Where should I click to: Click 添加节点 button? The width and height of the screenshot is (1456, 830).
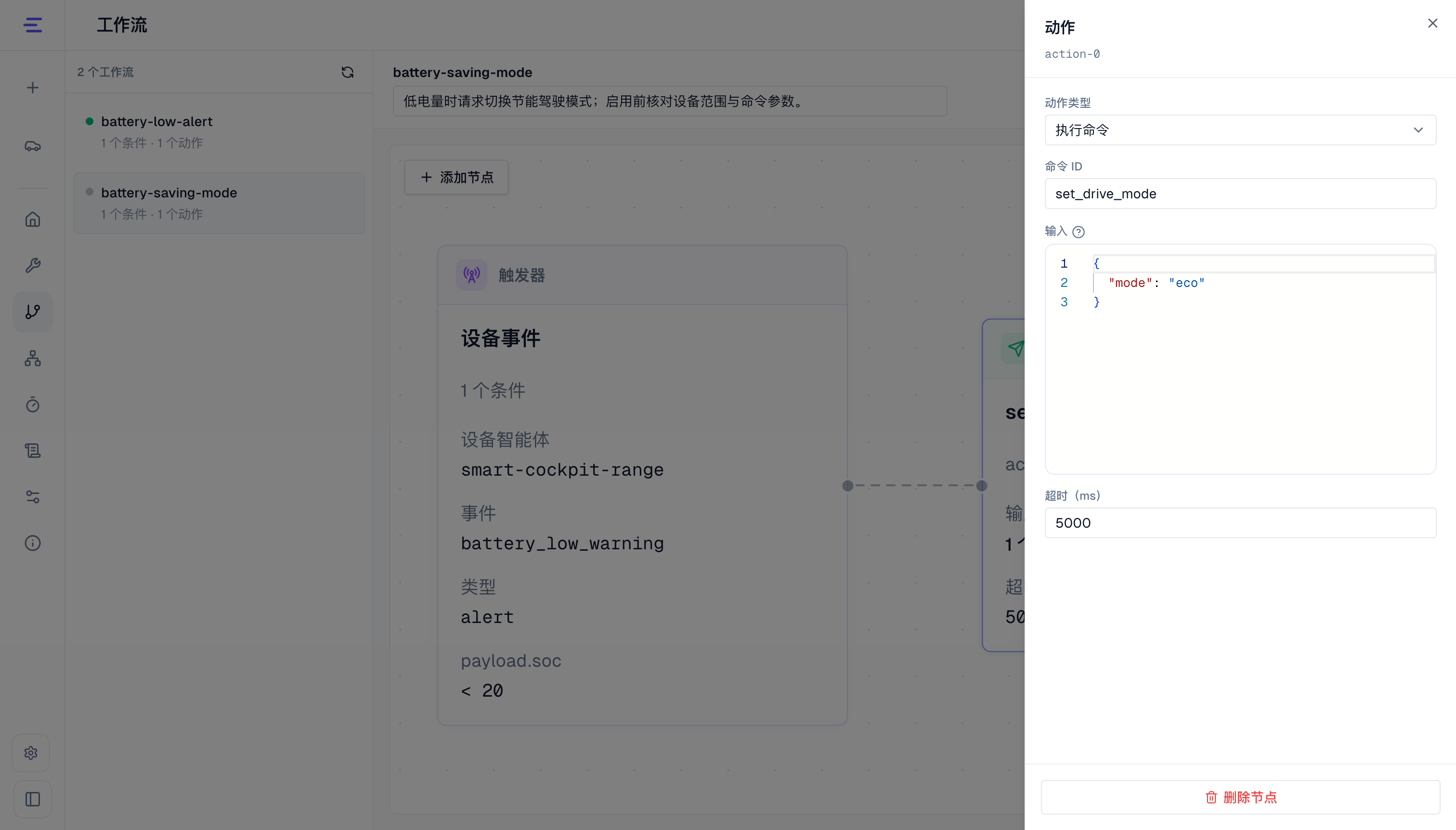[456, 177]
